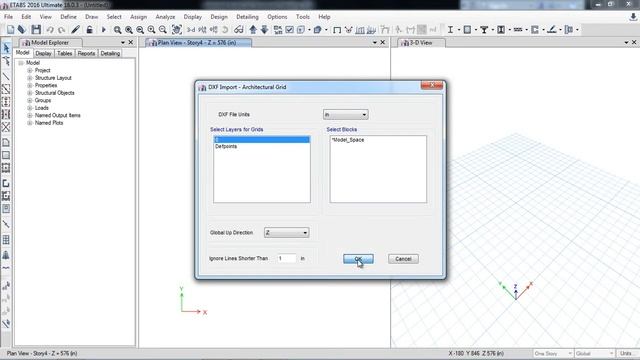The width and height of the screenshot is (640, 360).
Task: Click the Redo arrow icon
Action: point(62,30)
